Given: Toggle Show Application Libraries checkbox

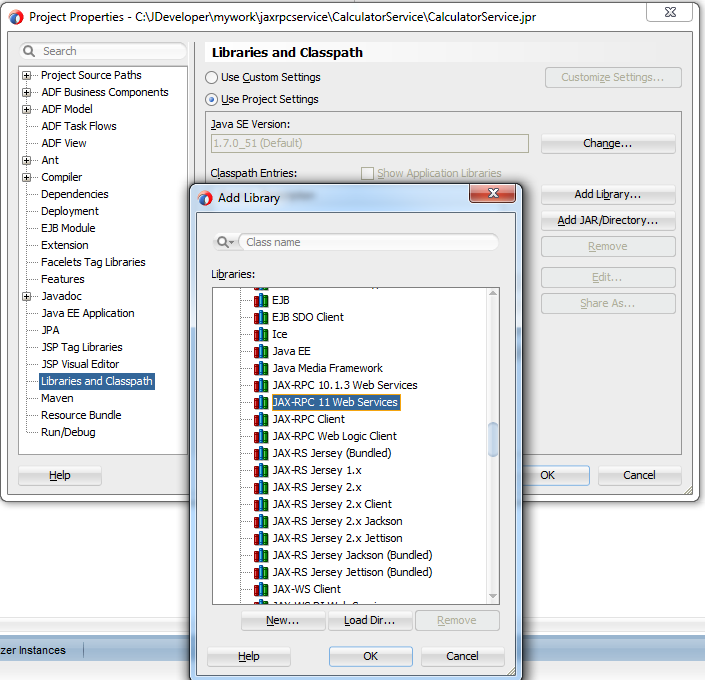Looking at the screenshot, I should [367, 174].
